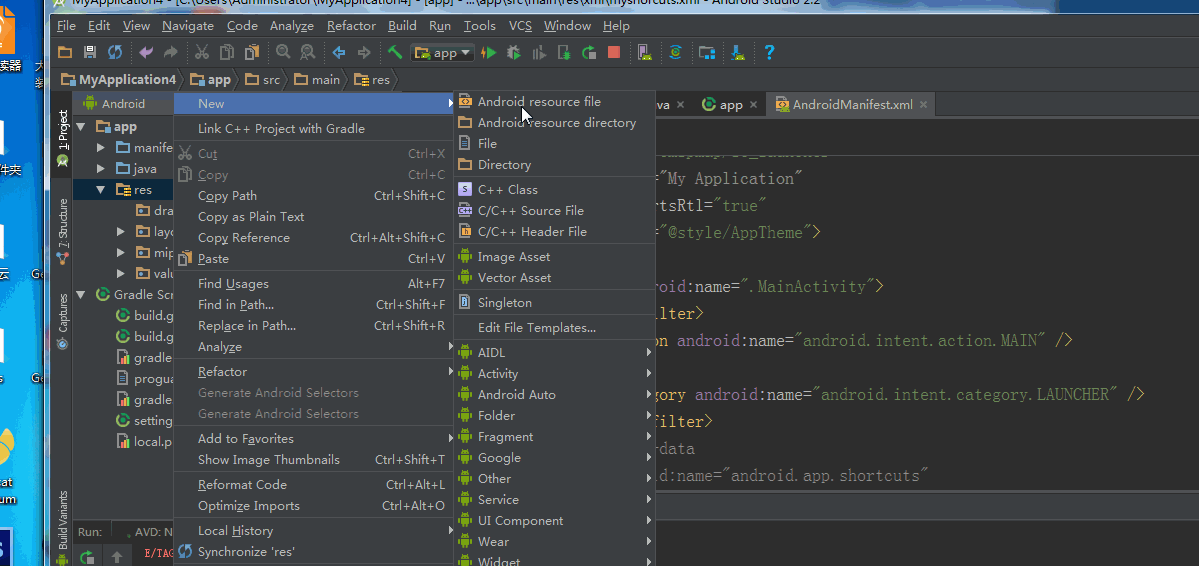Image resolution: width=1199 pixels, height=566 pixels.
Task: Click the Back navigation arrow icon
Action: tap(339, 52)
